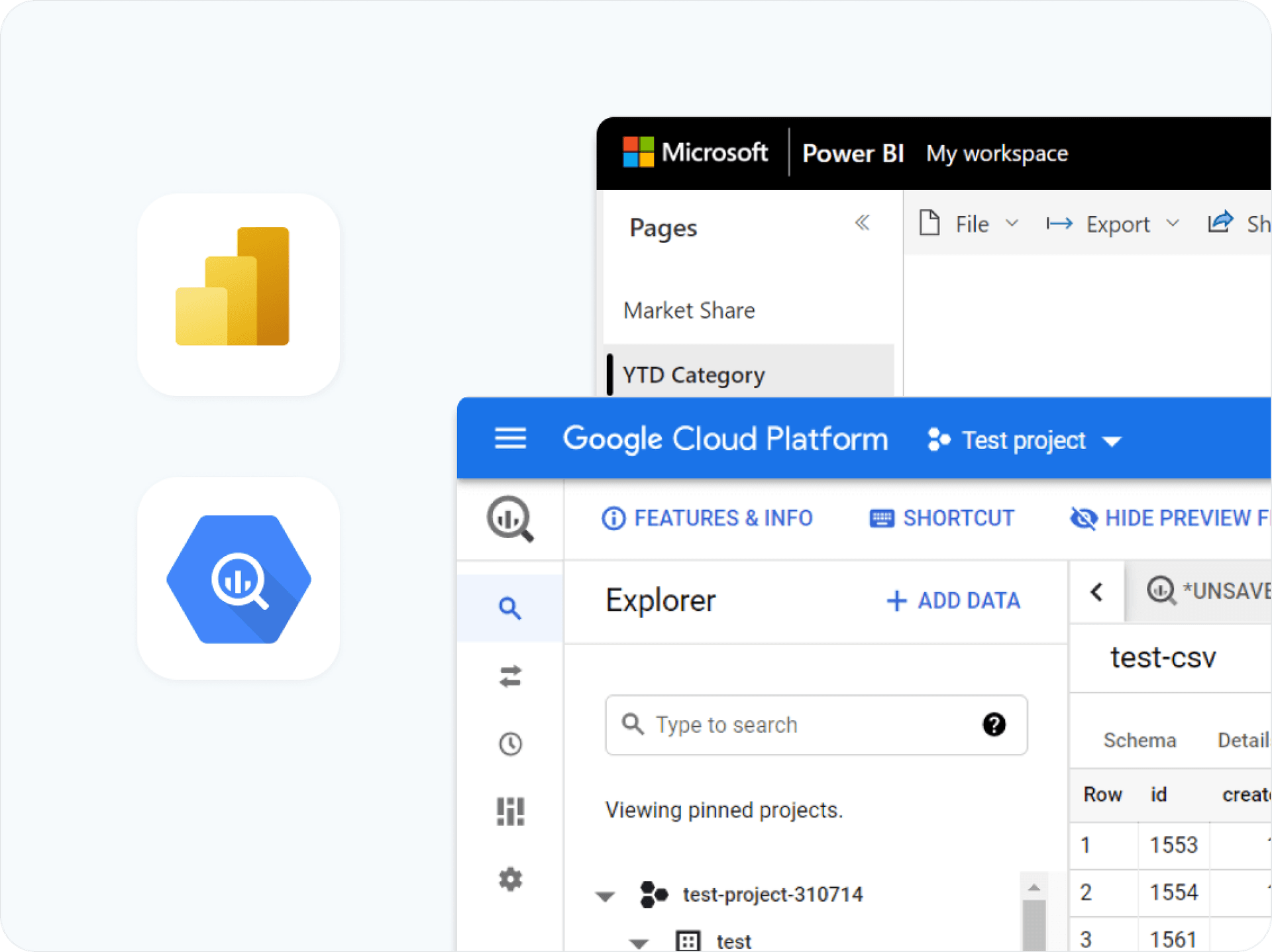Click the Explorer panel heading
Viewport: 1272px width, 952px height.
661,600
